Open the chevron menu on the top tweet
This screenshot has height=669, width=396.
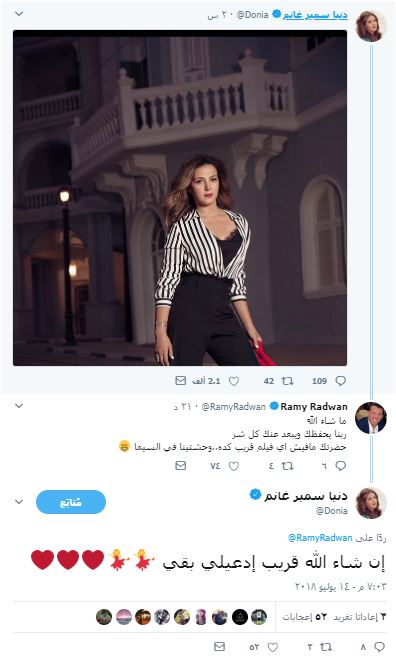[x=19, y=14]
